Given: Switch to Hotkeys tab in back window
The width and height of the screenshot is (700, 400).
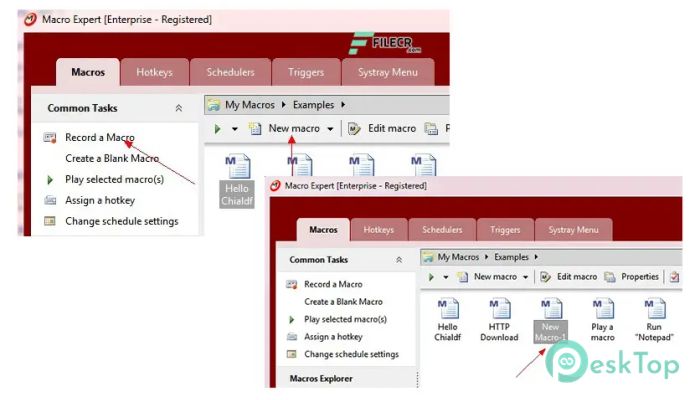Looking at the screenshot, I should 154,72.
